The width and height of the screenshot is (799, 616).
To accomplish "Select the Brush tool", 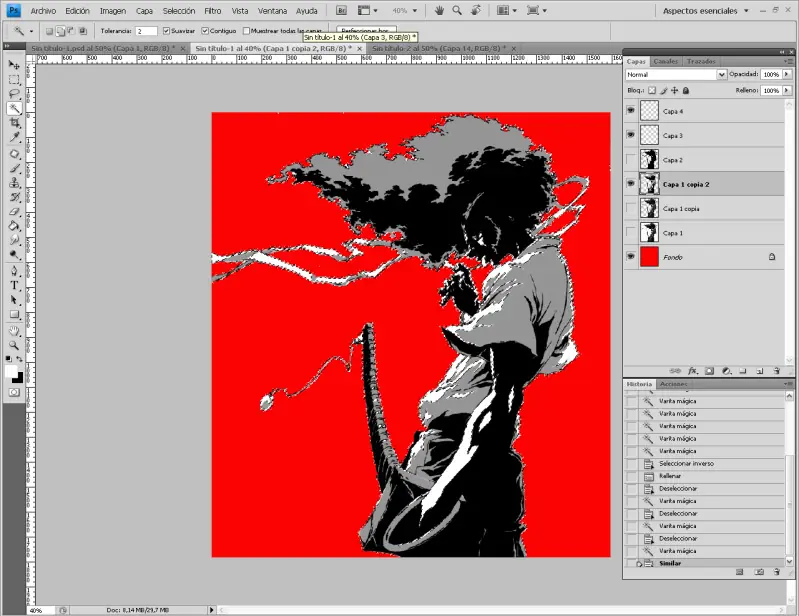I will click(14, 169).
